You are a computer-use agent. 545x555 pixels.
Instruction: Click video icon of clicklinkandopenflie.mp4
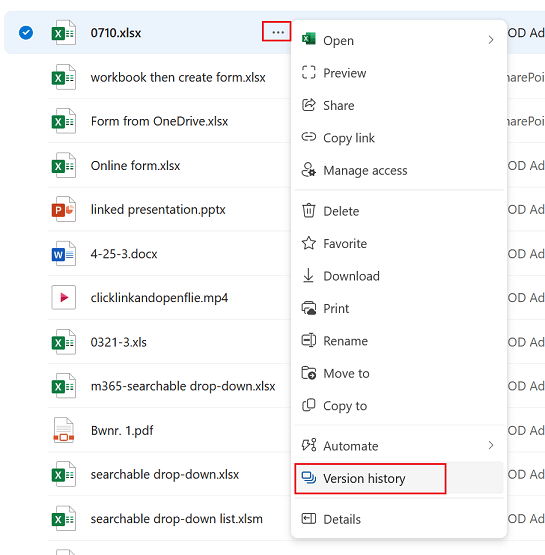(x=64, y=298)
